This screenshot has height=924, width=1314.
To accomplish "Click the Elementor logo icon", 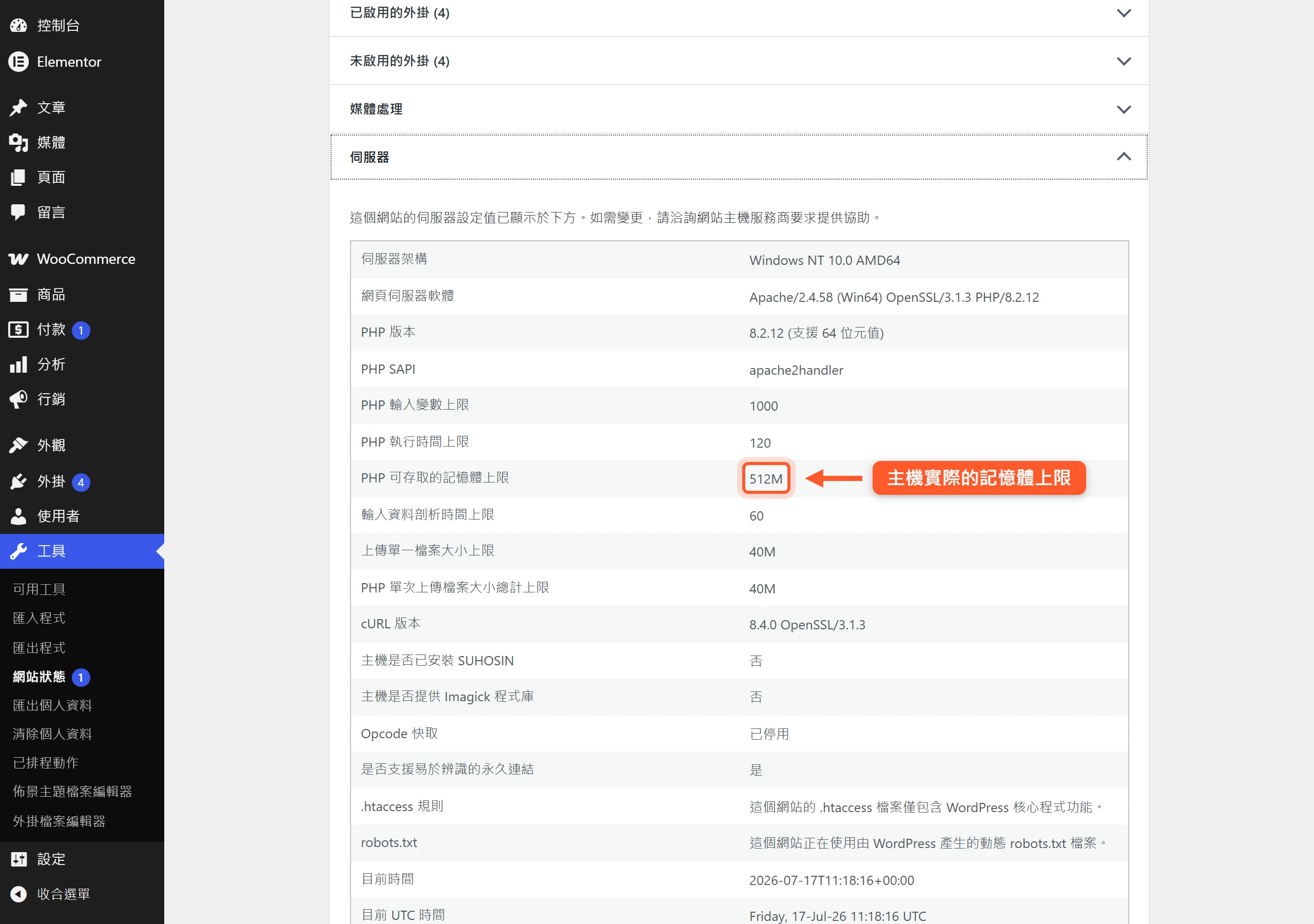I will (18, 62).
